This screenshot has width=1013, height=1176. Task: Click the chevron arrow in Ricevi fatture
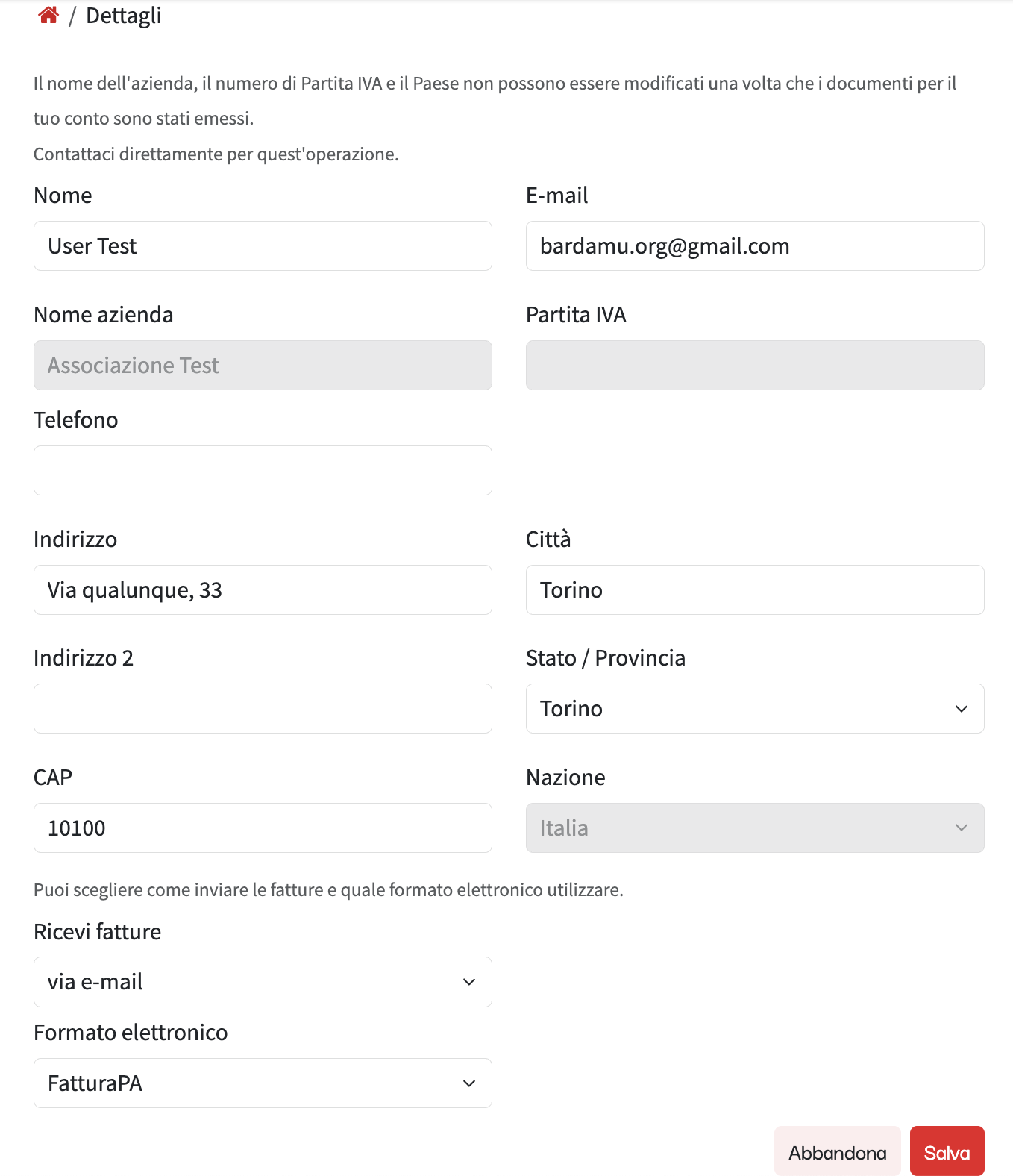pos(469,982)
